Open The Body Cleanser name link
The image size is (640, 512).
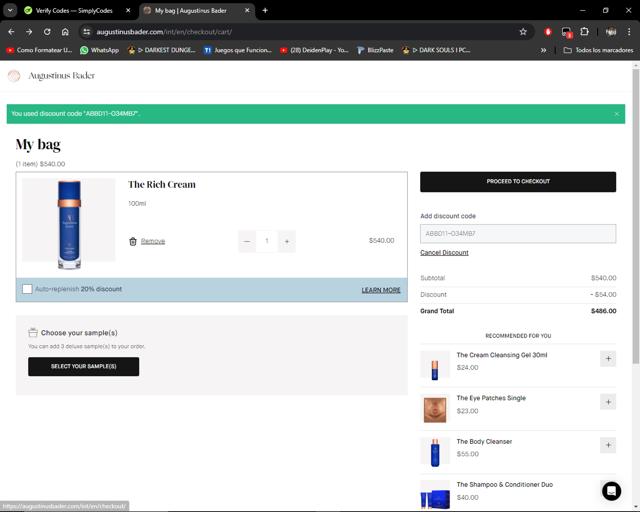click(x=484, y=442)
